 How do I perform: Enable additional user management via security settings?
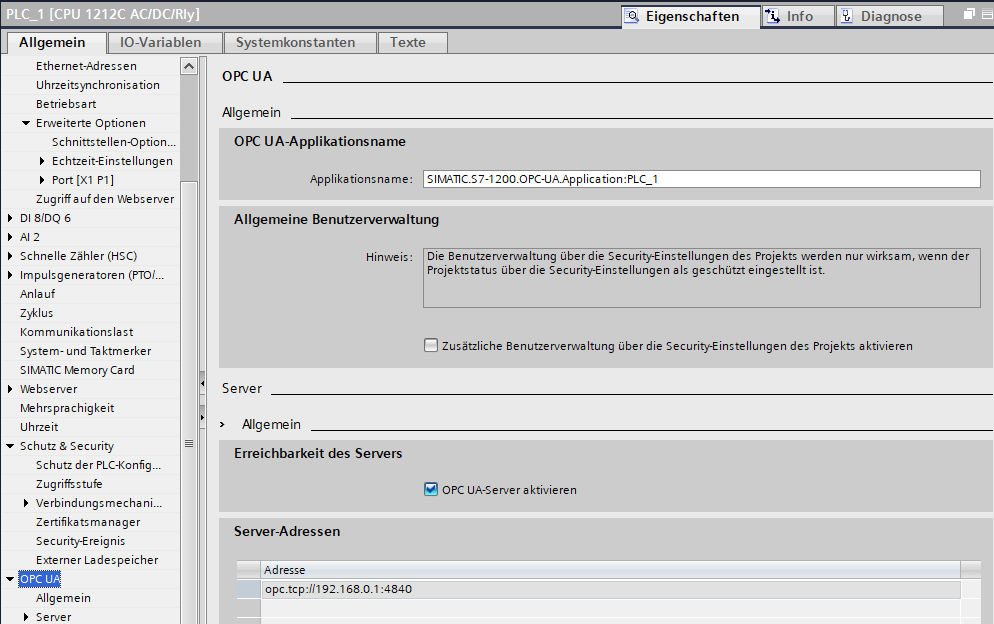point(431,346)
